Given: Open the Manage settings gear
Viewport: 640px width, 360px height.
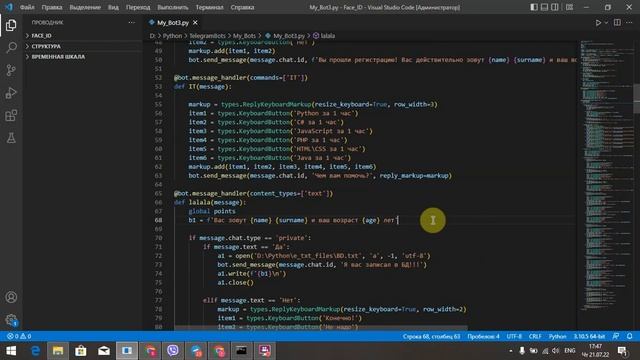Looking at the screenshot, I should [11, 320].
